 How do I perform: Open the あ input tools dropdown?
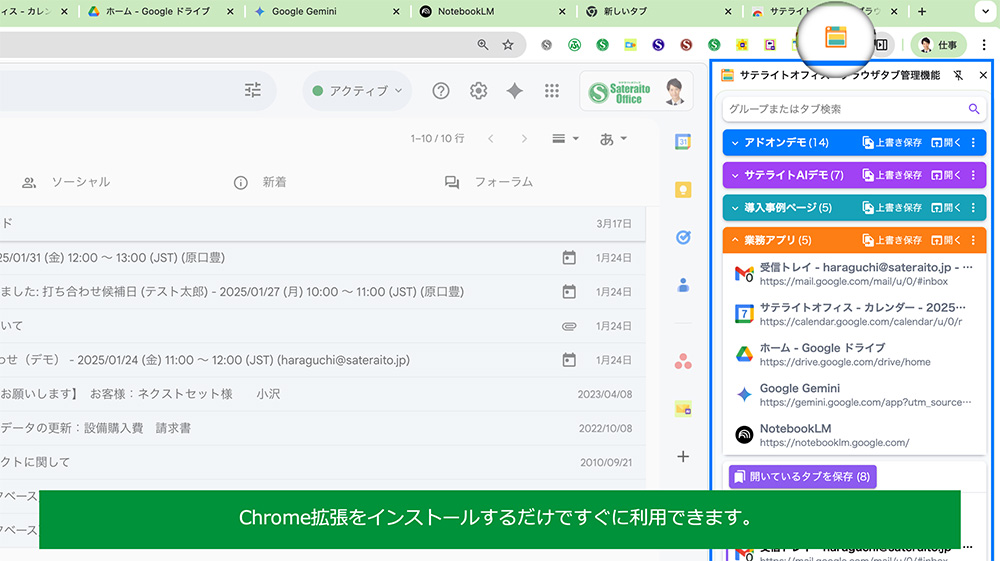613,139
